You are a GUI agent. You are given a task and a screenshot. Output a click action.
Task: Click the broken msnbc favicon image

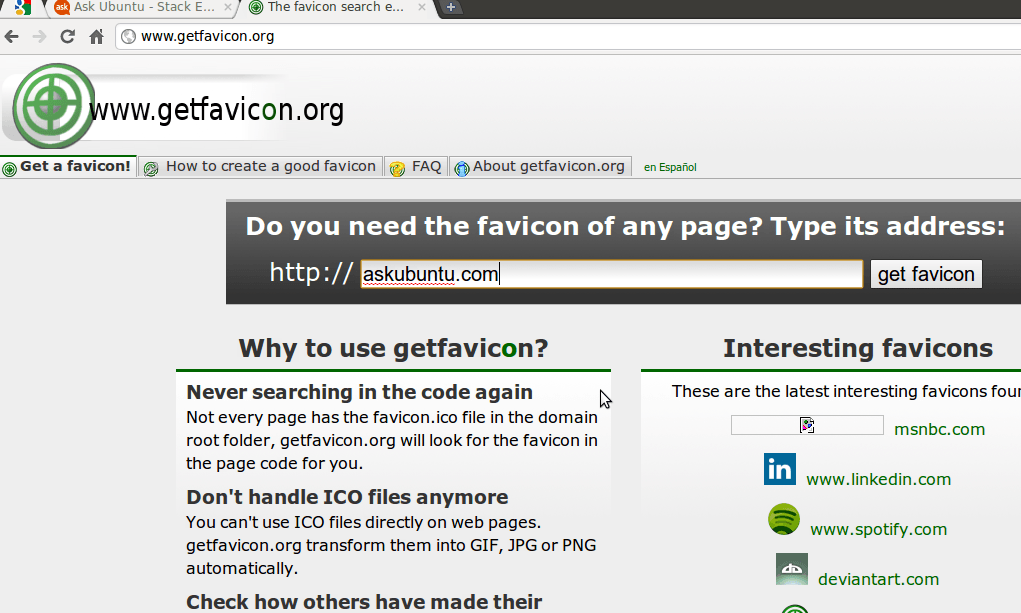pyautogui.click(x=807, y=425)
